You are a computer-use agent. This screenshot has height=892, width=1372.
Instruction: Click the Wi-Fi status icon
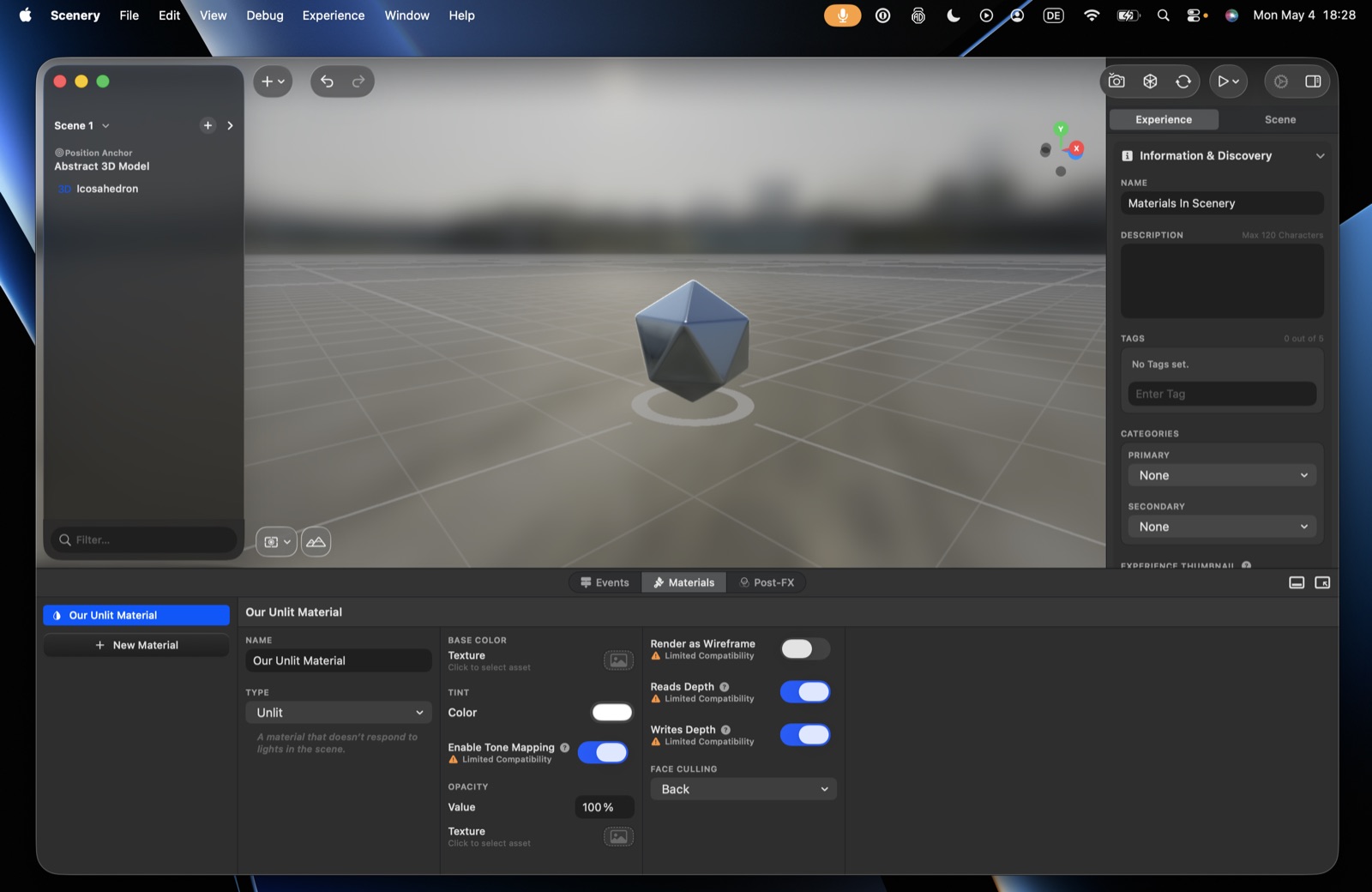pyautogui.click(x=1091, y=15)
